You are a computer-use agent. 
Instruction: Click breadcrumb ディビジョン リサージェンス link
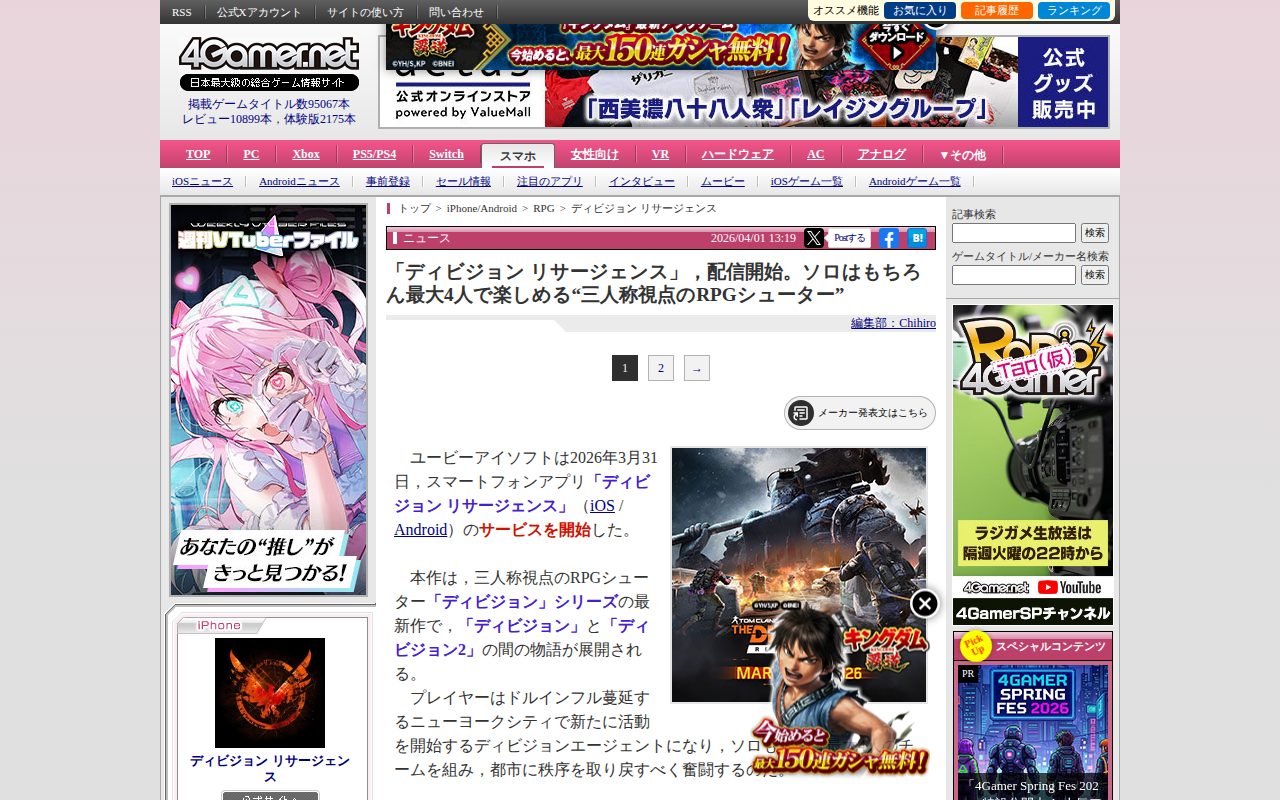pos(644,208)
